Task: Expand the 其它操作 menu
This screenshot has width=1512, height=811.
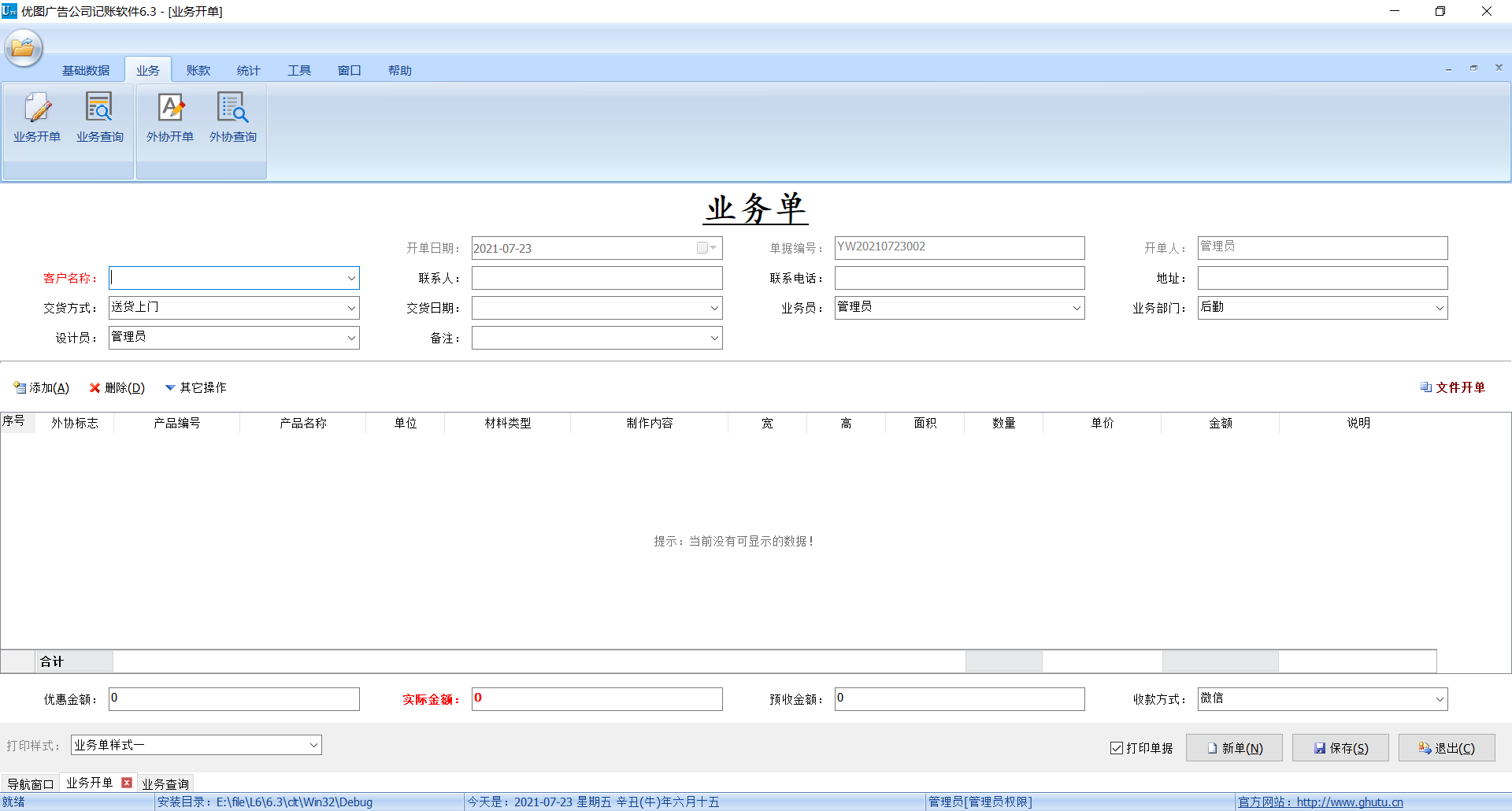Action: point(195,387)
